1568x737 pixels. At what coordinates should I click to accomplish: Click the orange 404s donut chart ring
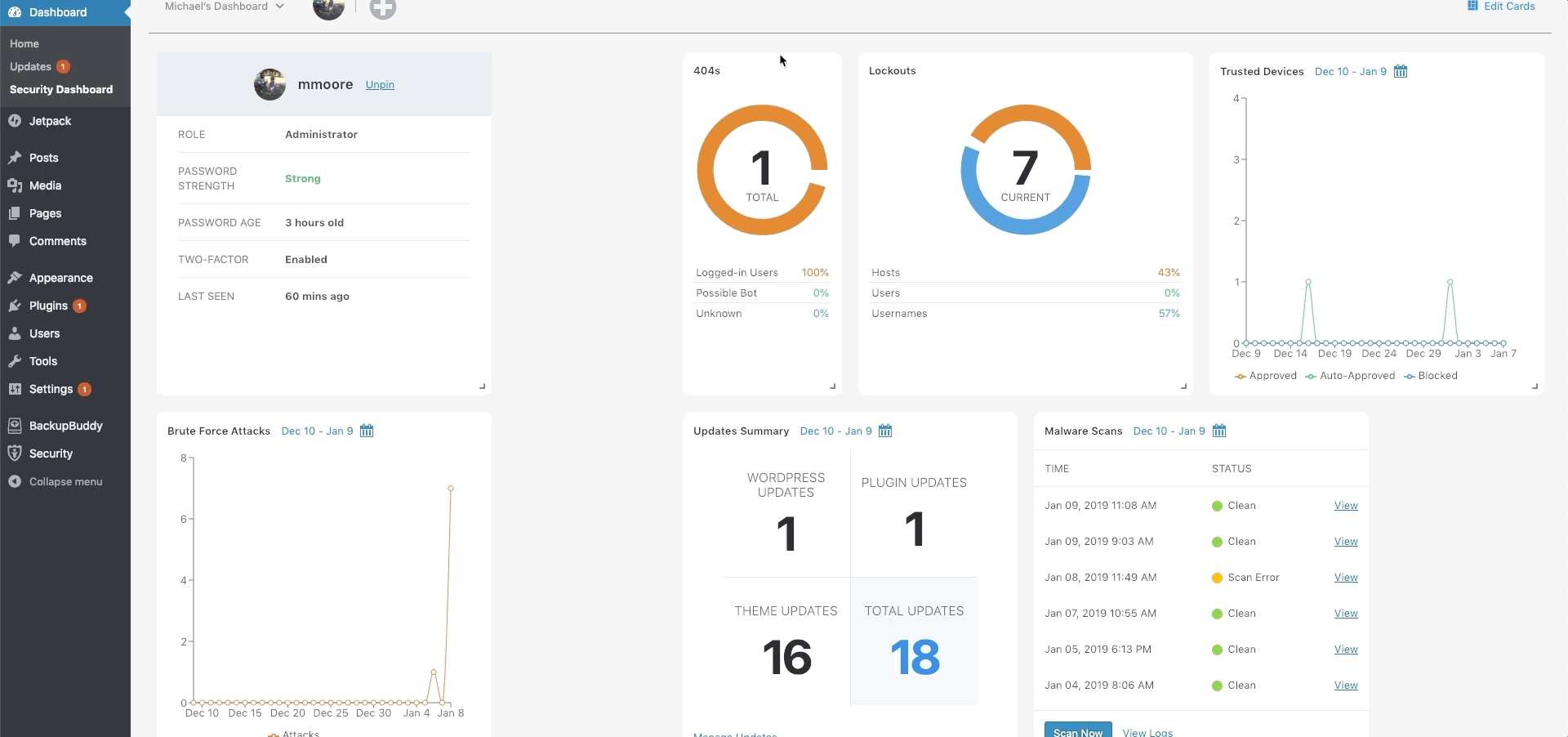[x=704, y=170]
